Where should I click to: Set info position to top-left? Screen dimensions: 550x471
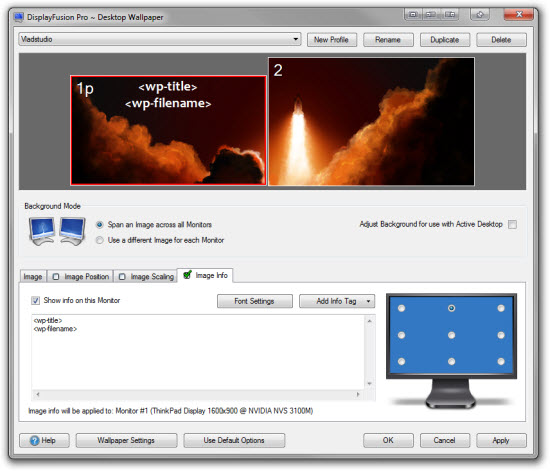(402, 308)
